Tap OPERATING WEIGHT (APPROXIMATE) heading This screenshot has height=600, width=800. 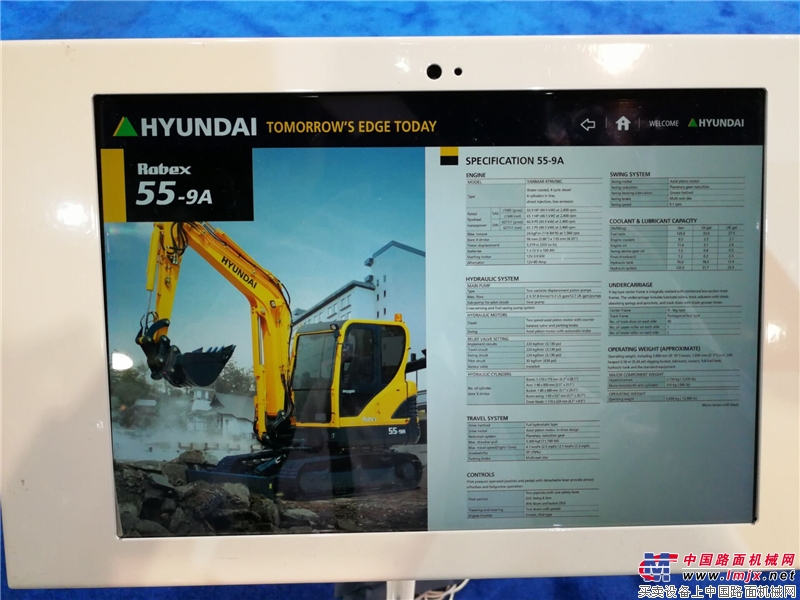(x=654, y=349)
